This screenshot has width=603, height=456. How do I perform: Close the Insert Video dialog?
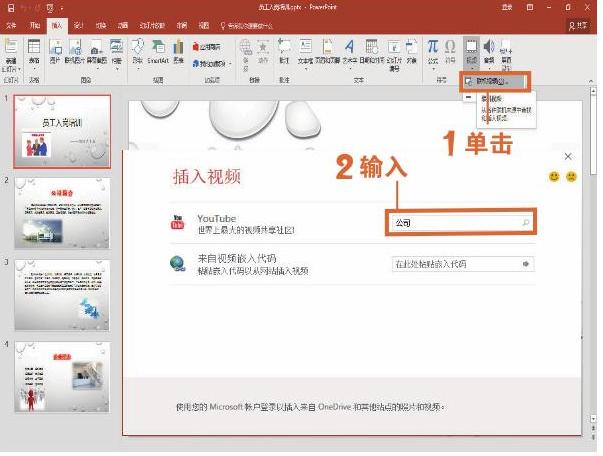pyautogui.click(x=568, y=156)
